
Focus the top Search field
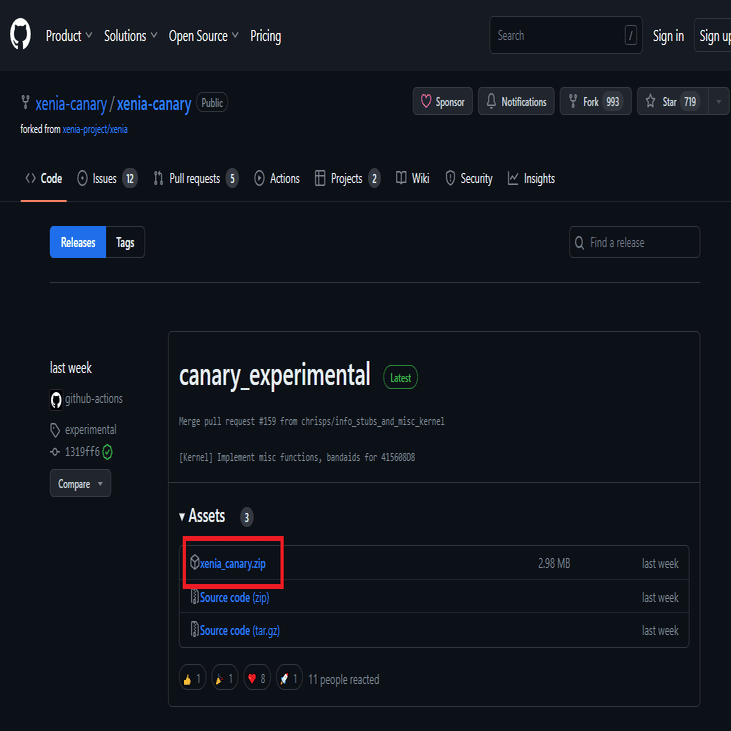[x=565, y=35]
